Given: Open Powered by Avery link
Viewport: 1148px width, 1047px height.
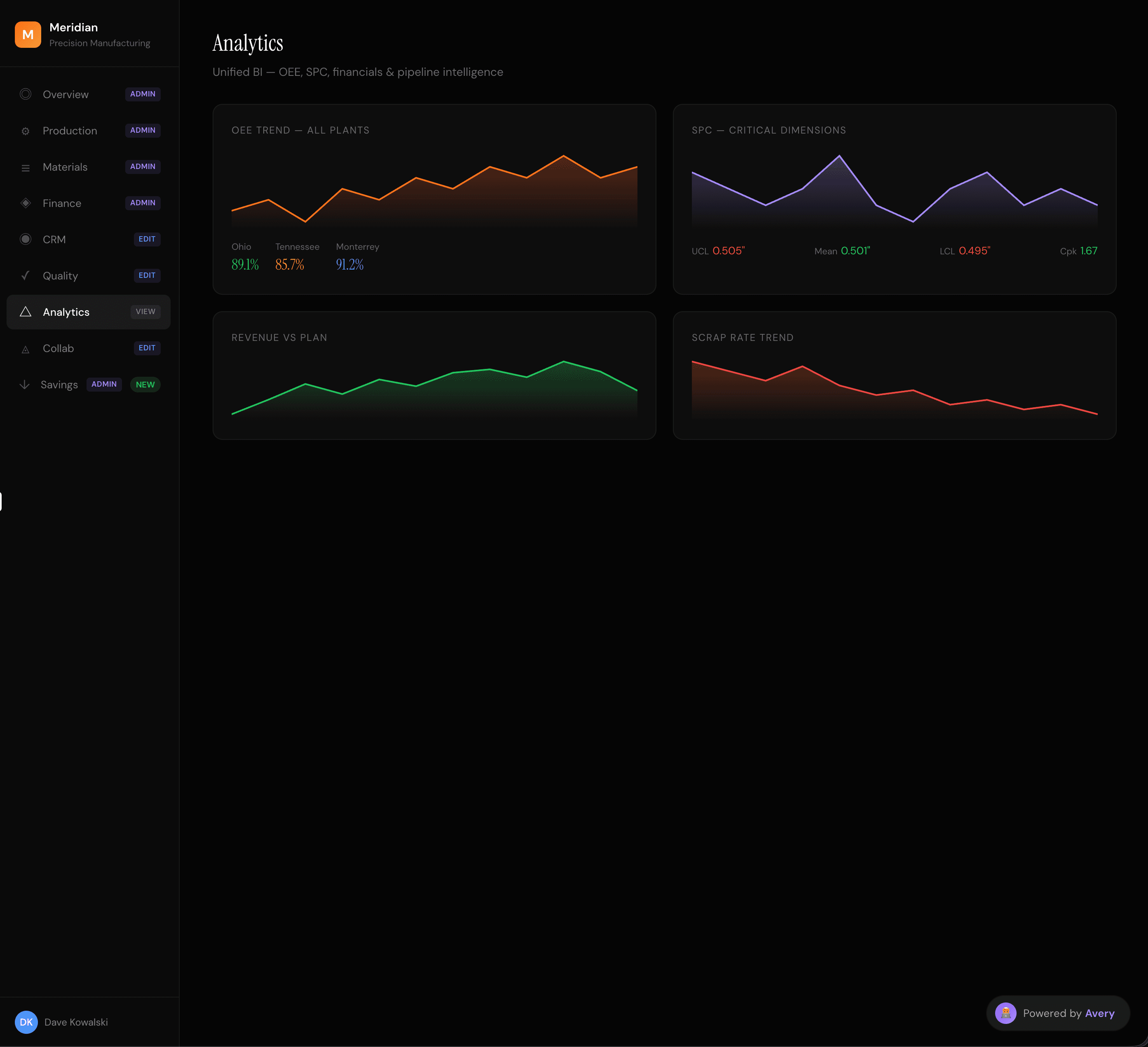Looking at the screenshot, I should point(1069,1013).
